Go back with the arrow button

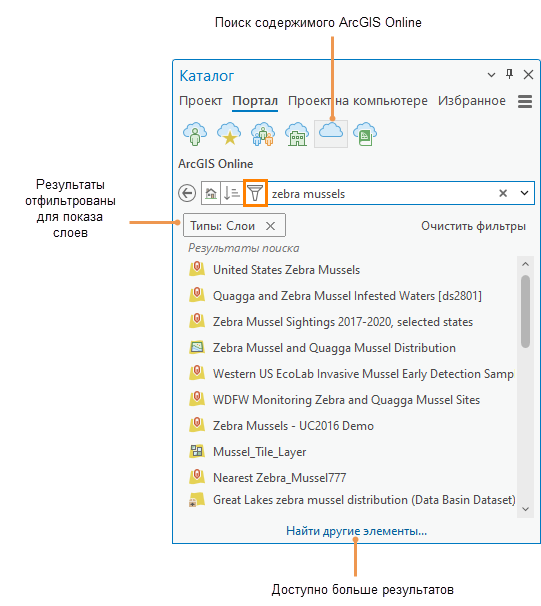(x=187, y=193)
